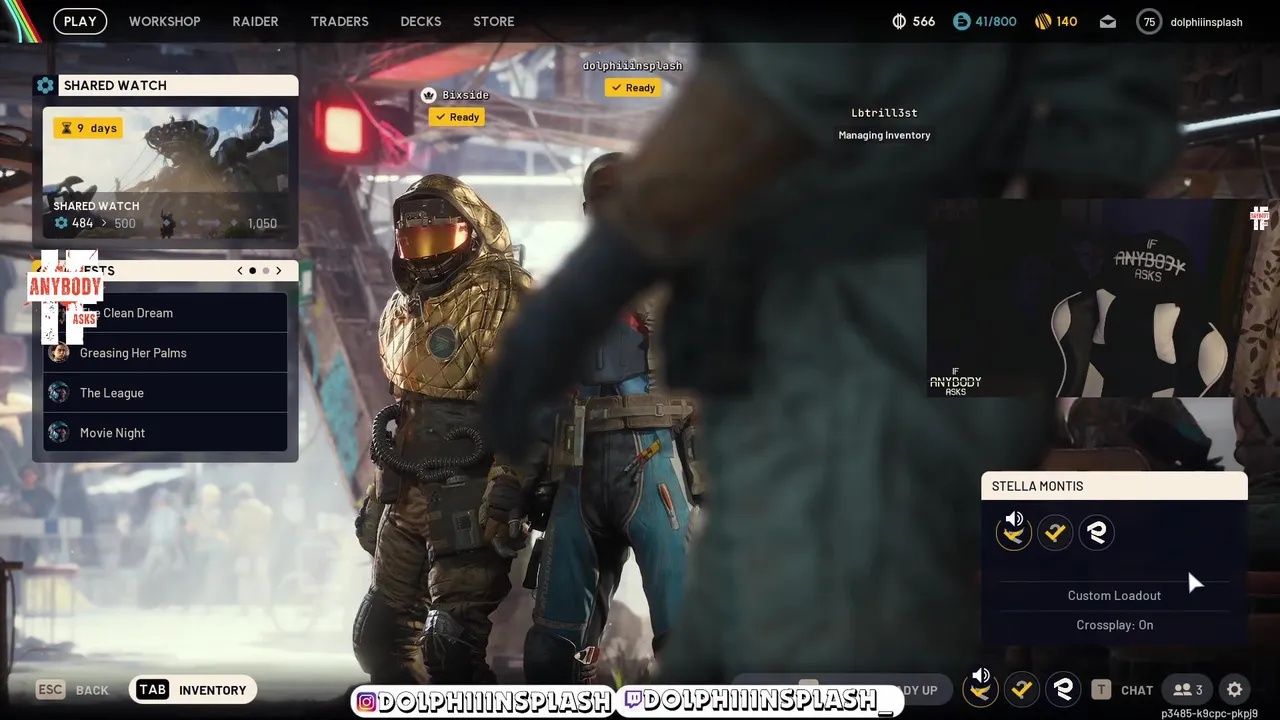Click the Managing Inventory status text
The width and height of the screenshot is (1280, 720).
884,135
